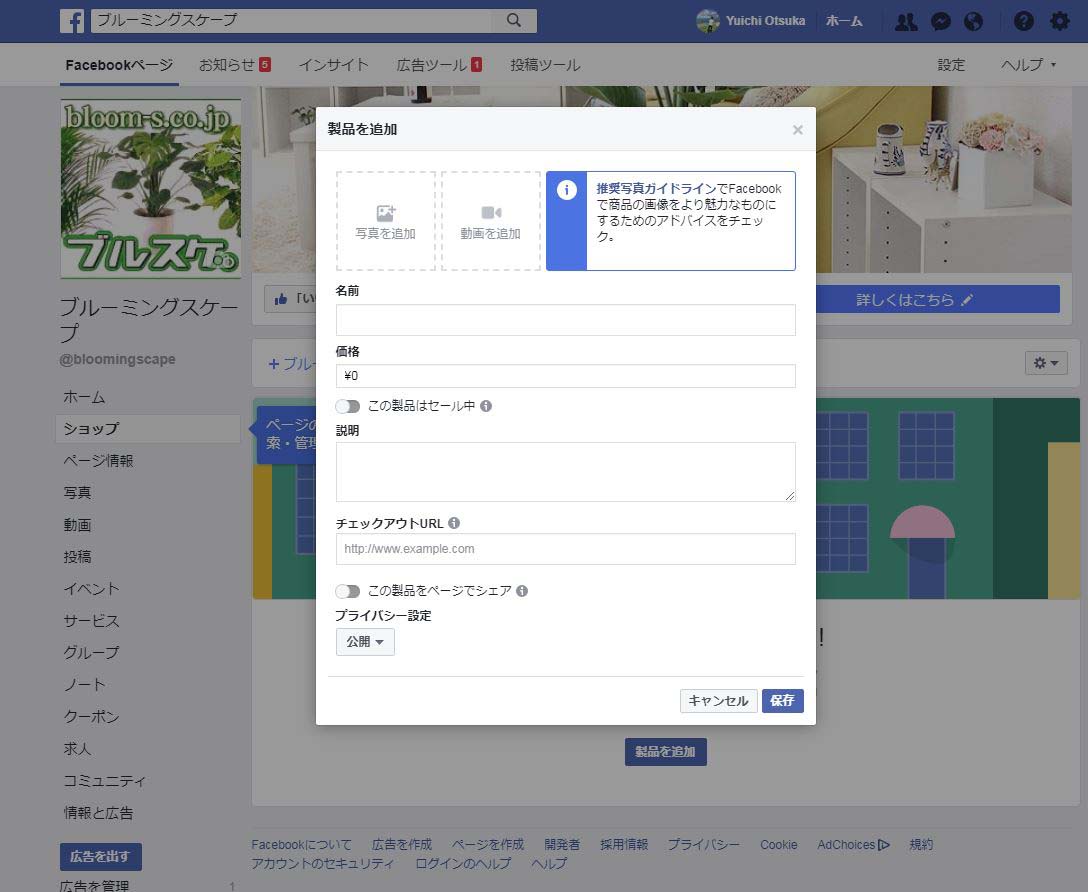Viewport: 1088px width, 892px height.
Task: Click the 説明 text area
Action: (566, 472)
